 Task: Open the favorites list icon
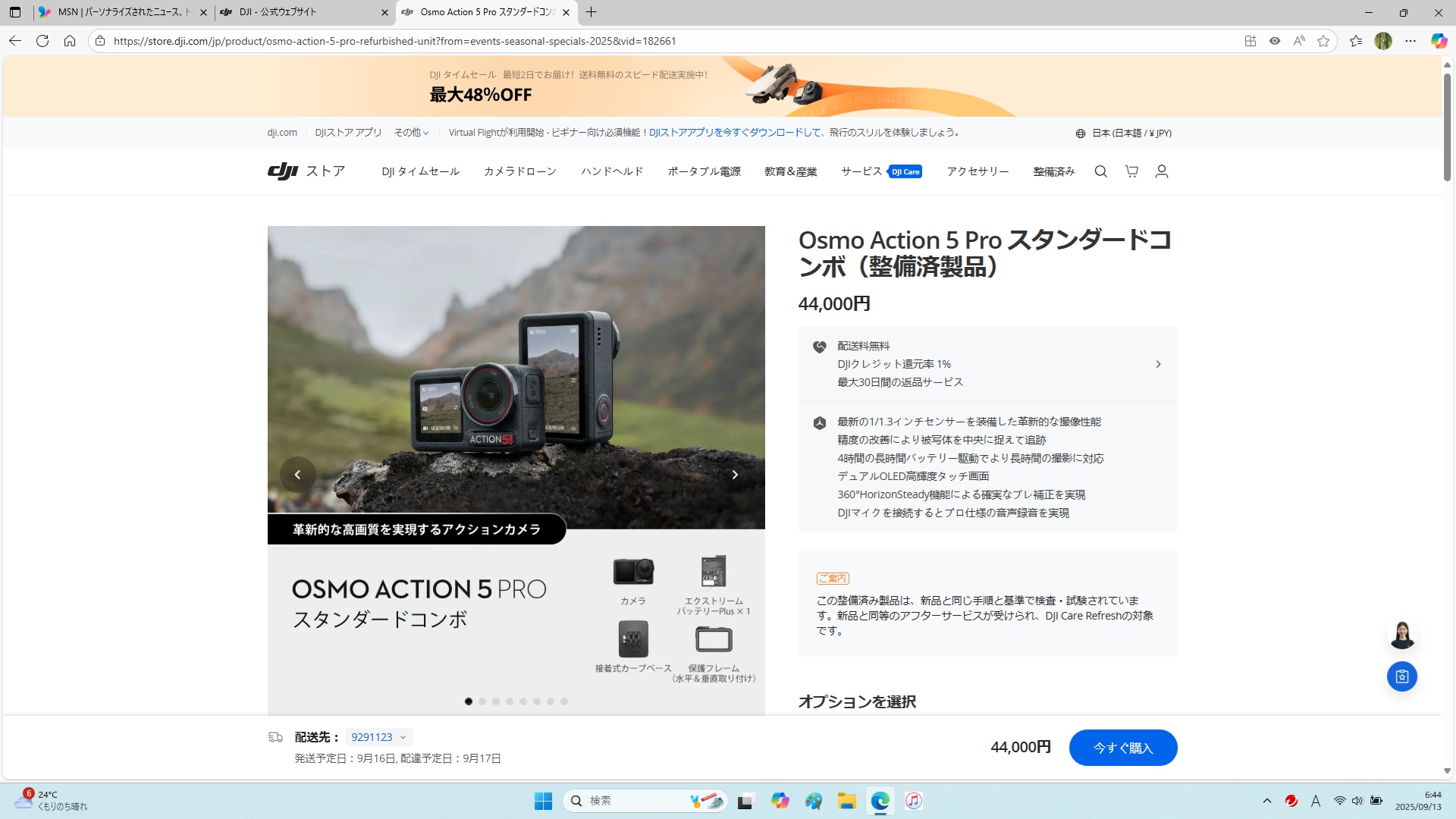(x=1356, y=41)
